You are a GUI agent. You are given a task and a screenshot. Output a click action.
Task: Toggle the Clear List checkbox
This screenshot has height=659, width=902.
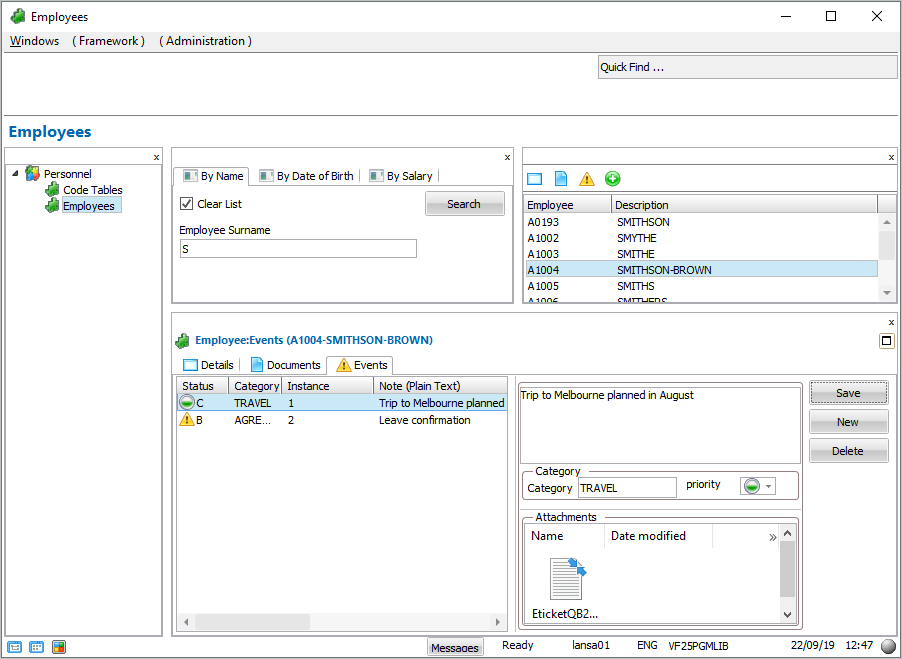186,204
